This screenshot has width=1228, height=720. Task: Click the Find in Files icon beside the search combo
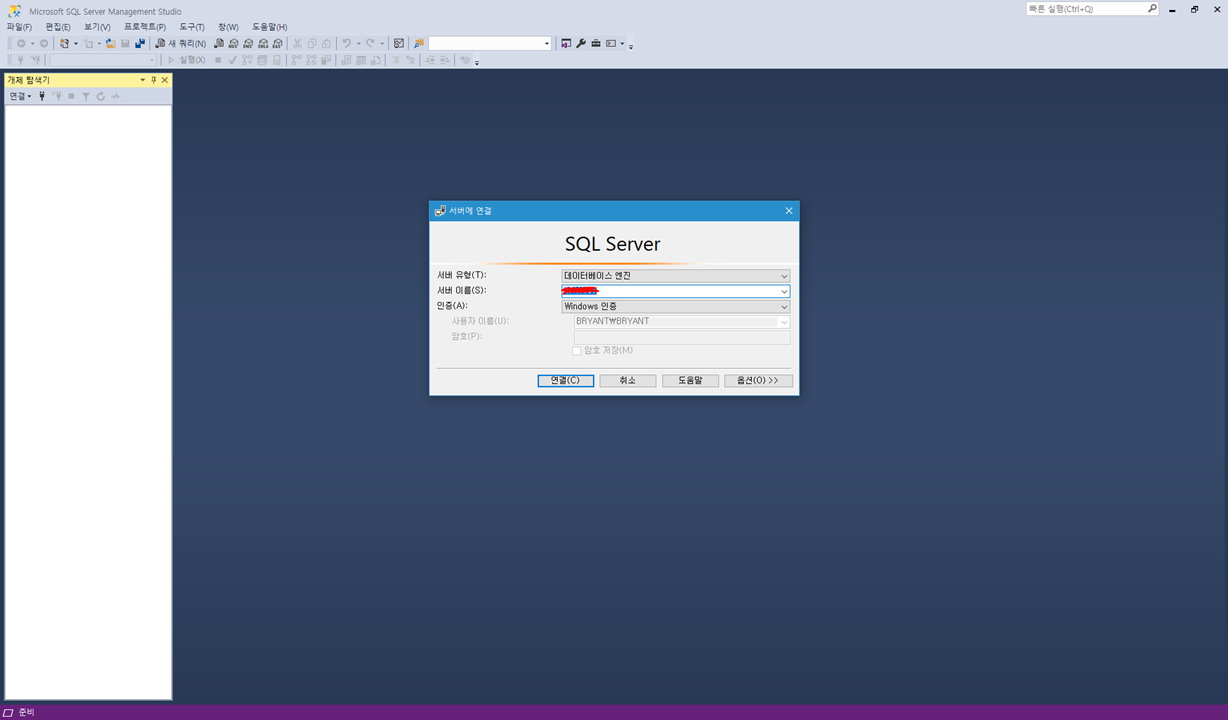pos(418,44)
